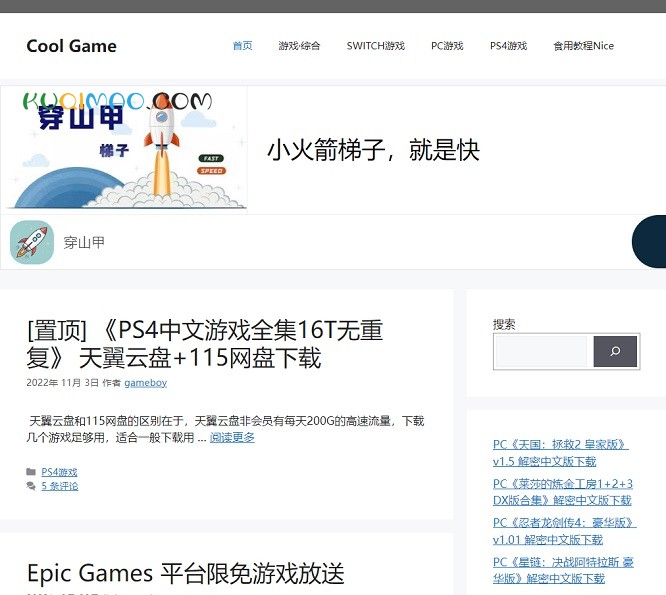Click the post excerpt about 天翼云盘和115网盘
The image size is (666, 595).
pyautogui.click(x=225, y=429)
